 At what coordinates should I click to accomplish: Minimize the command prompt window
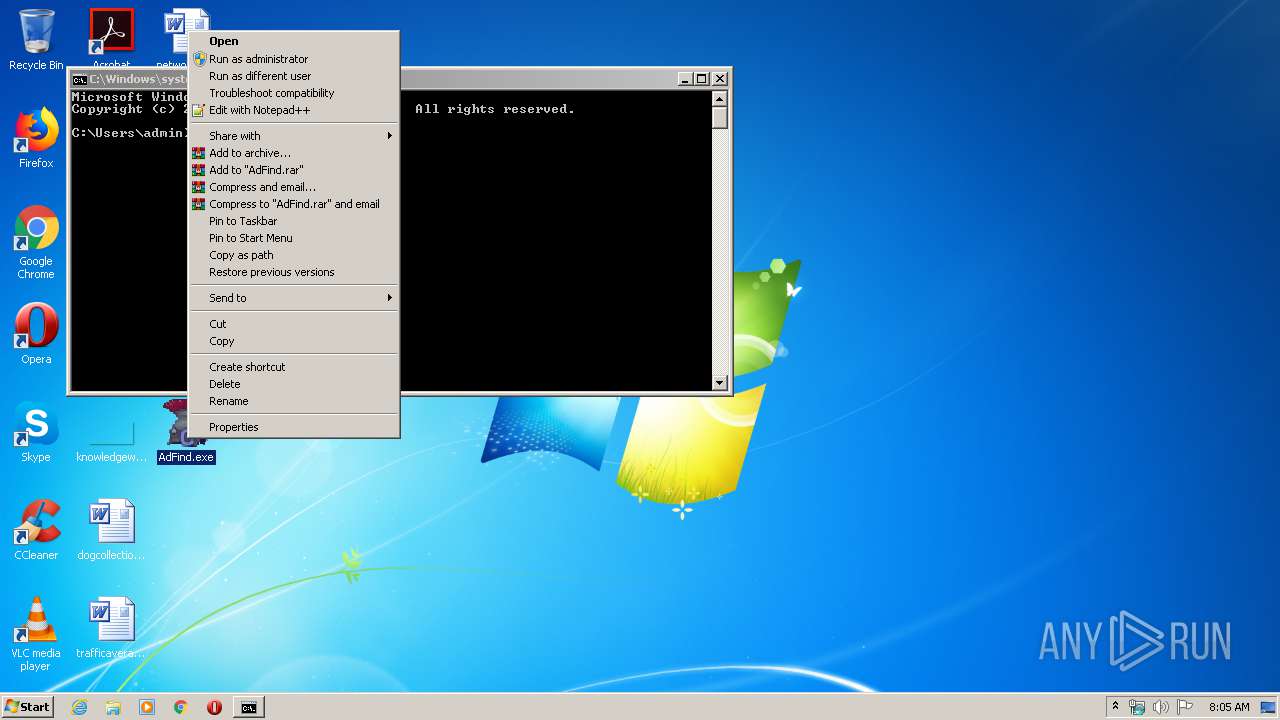coord(685,79)
